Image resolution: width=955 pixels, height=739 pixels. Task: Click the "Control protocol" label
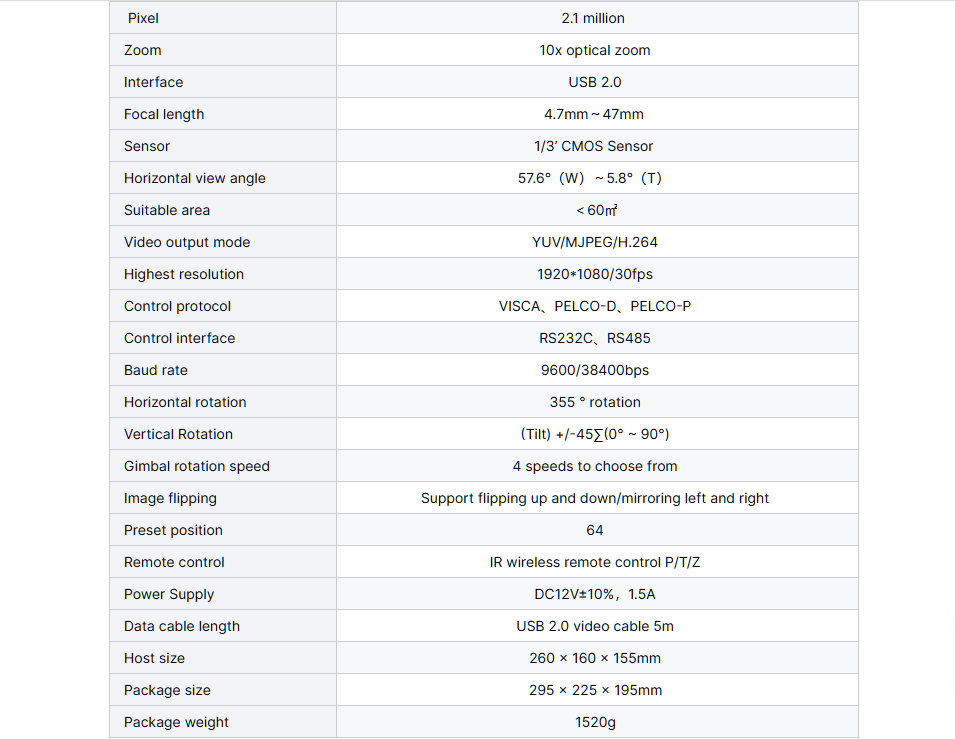pyautogui.click(x=177, y=306)
